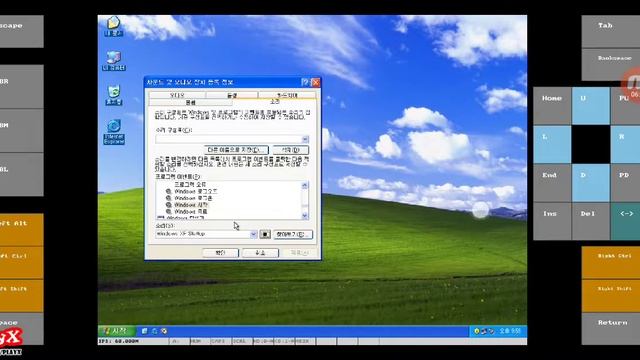
Task: Switch to the 볼륨 (Volume) tab
Action: click(x=190, y=102)
